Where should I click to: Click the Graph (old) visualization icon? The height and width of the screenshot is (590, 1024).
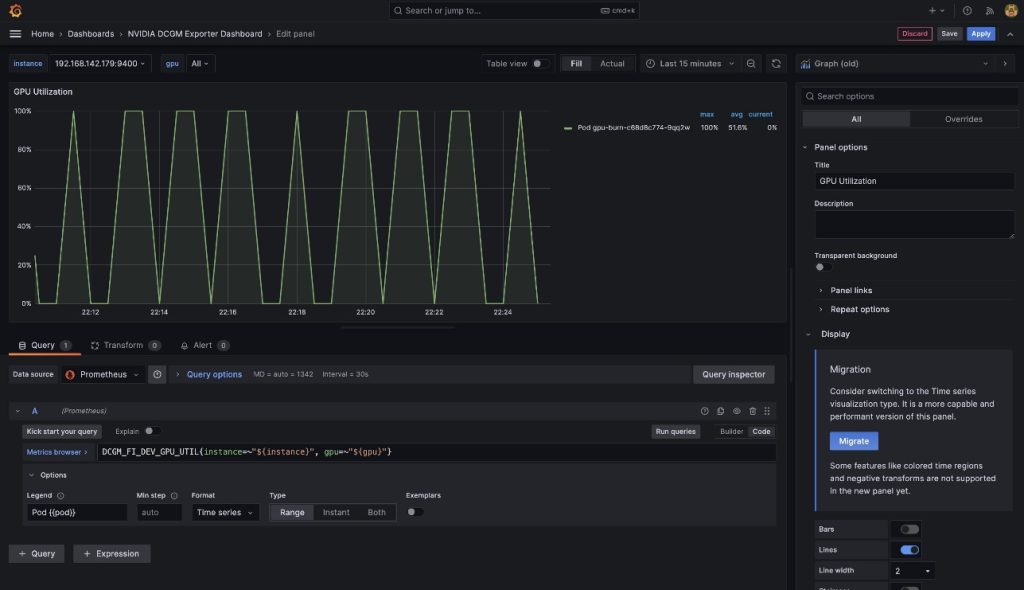(805, 63)
